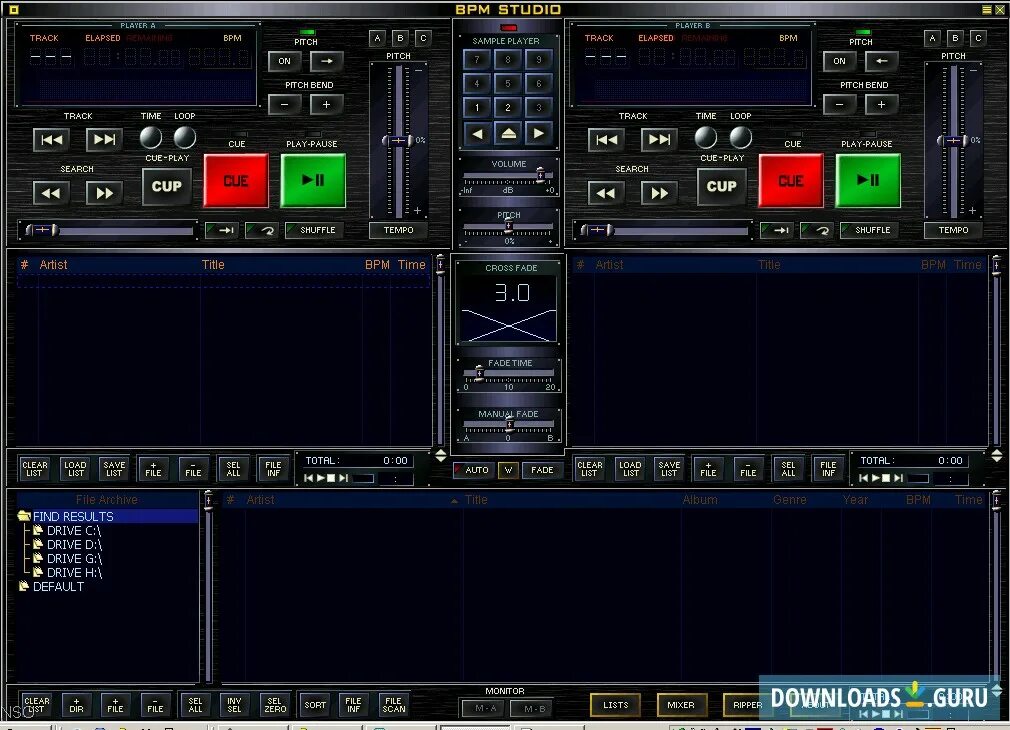Click CLEAR LIST for Player A playlist

(x=35, y=468)
